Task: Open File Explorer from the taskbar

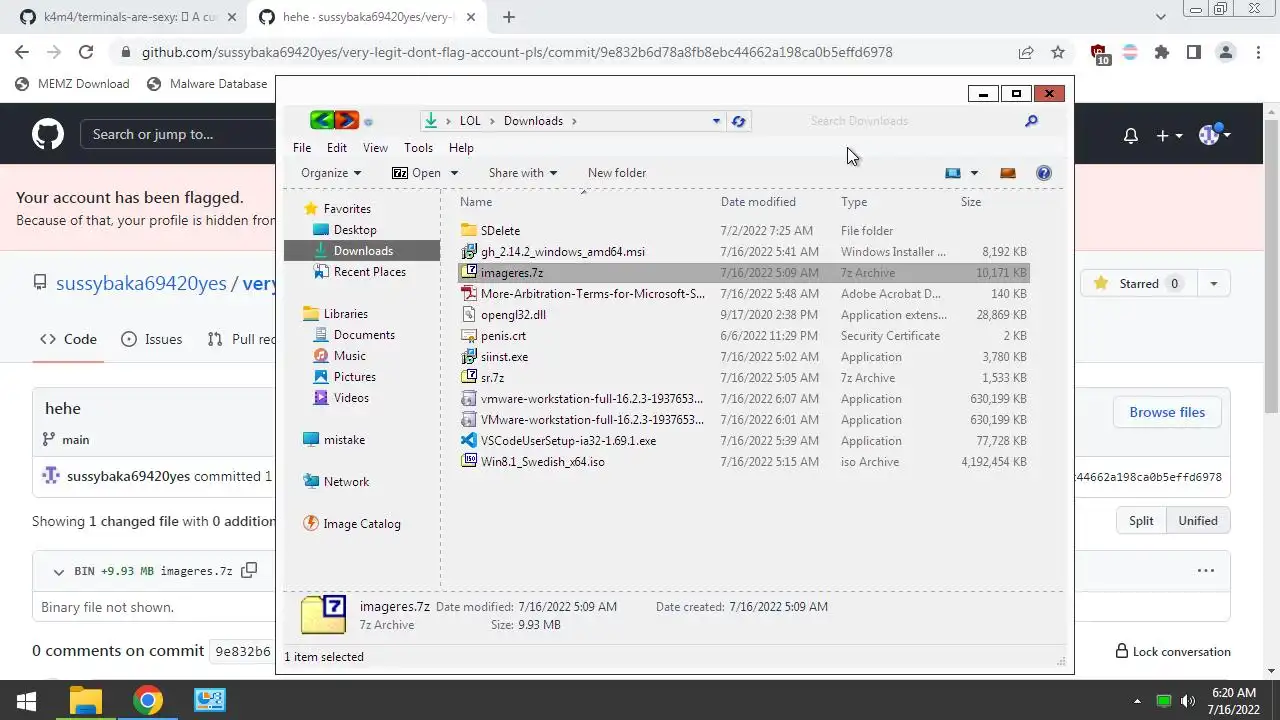Action: click(86, 700)
